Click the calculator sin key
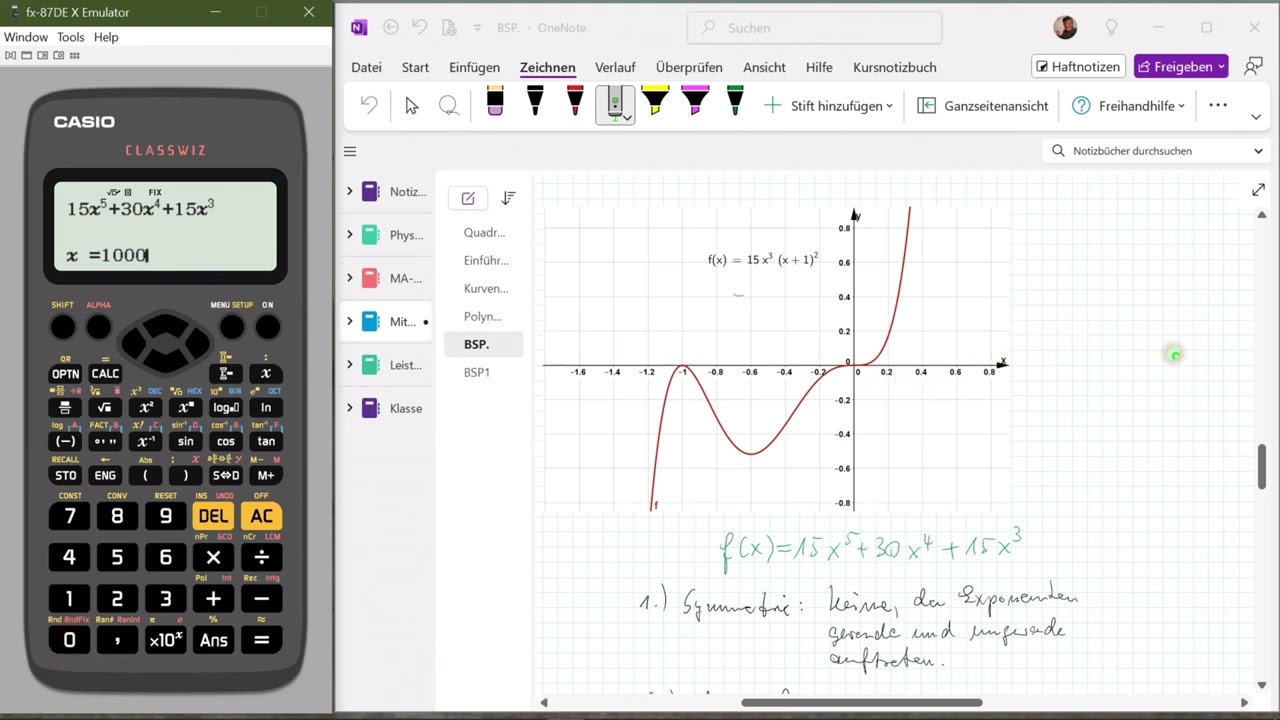 coord(185,441)
